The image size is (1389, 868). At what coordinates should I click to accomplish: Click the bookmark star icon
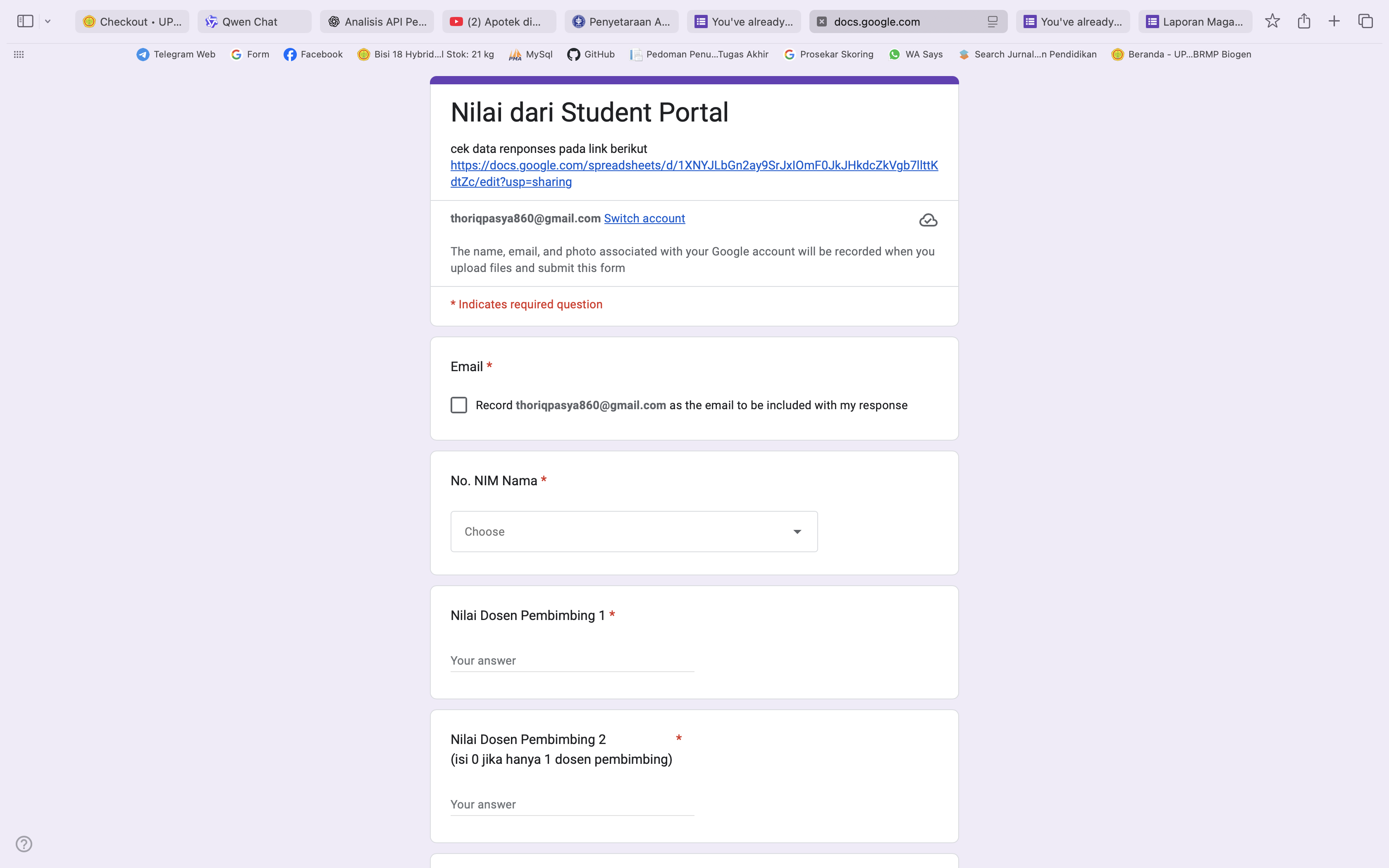[1272, 21]
